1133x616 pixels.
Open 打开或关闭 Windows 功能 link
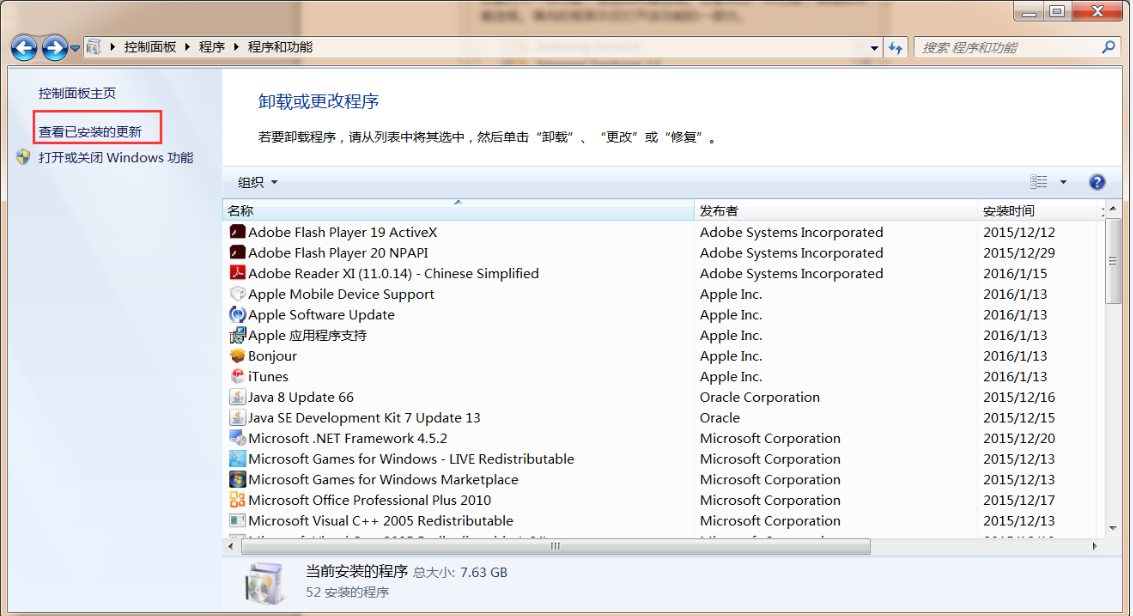[x=116, y=157]
